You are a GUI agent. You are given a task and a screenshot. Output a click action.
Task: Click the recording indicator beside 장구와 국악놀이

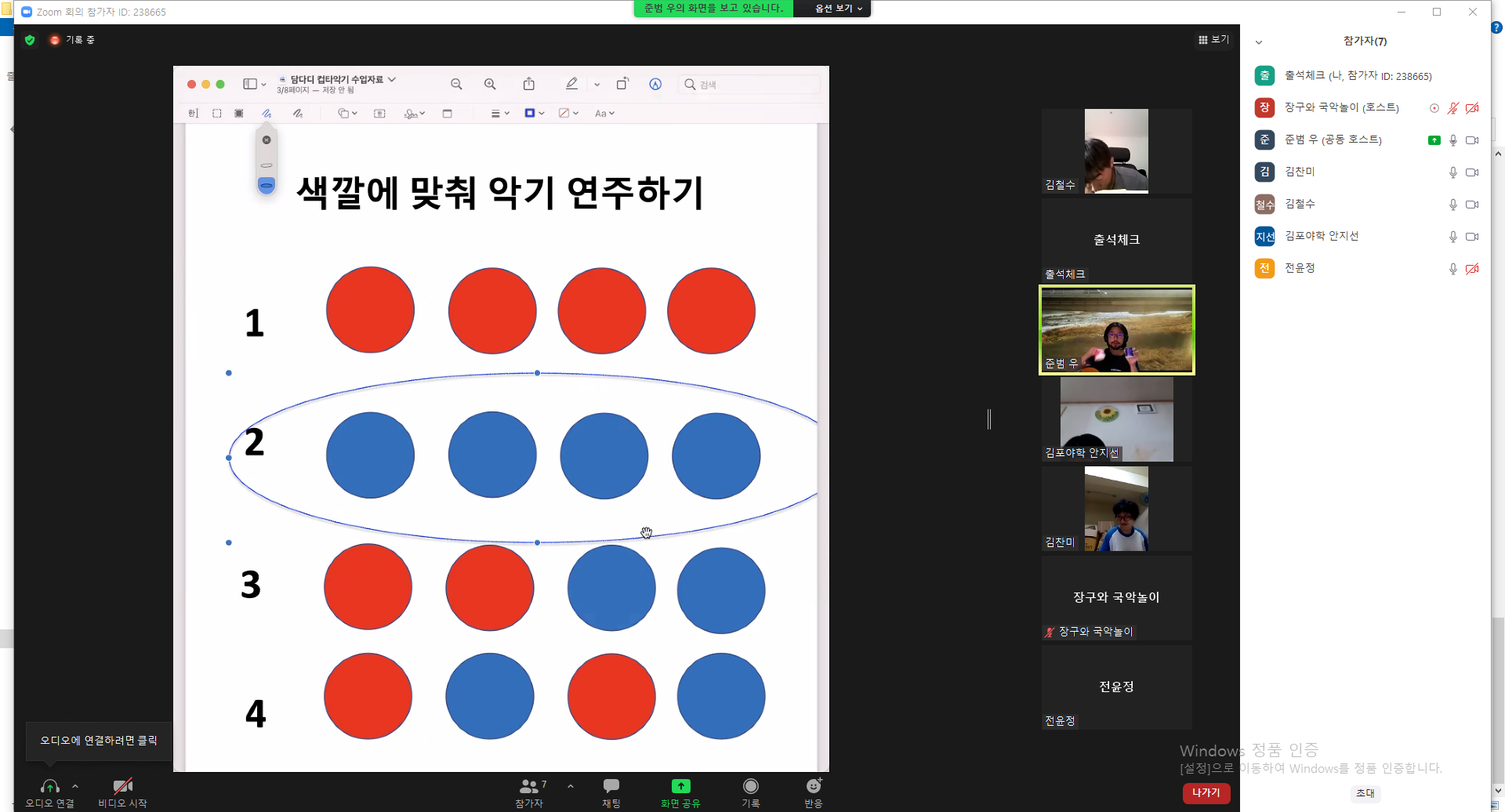click(x=1434, y=108)
